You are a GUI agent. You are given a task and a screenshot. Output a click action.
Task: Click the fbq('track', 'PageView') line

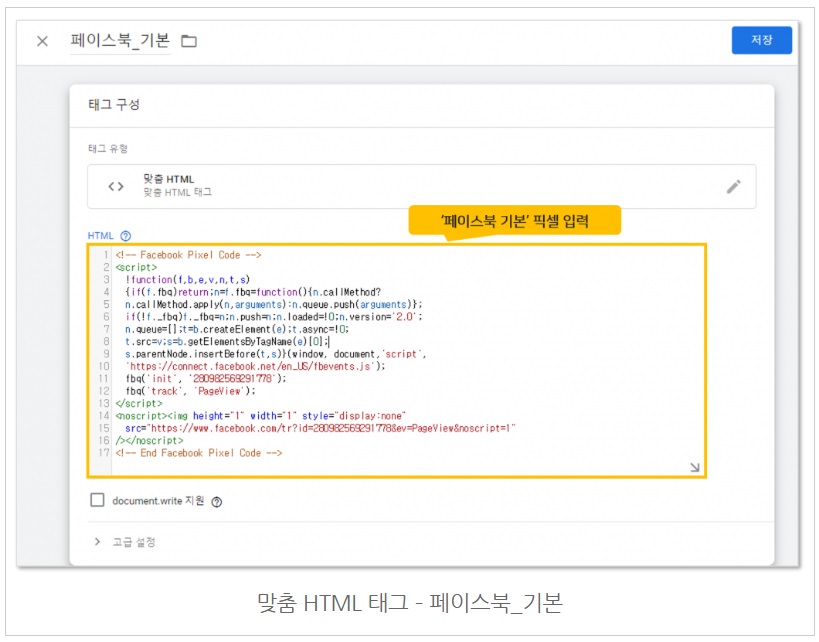(x=191, y=391)
